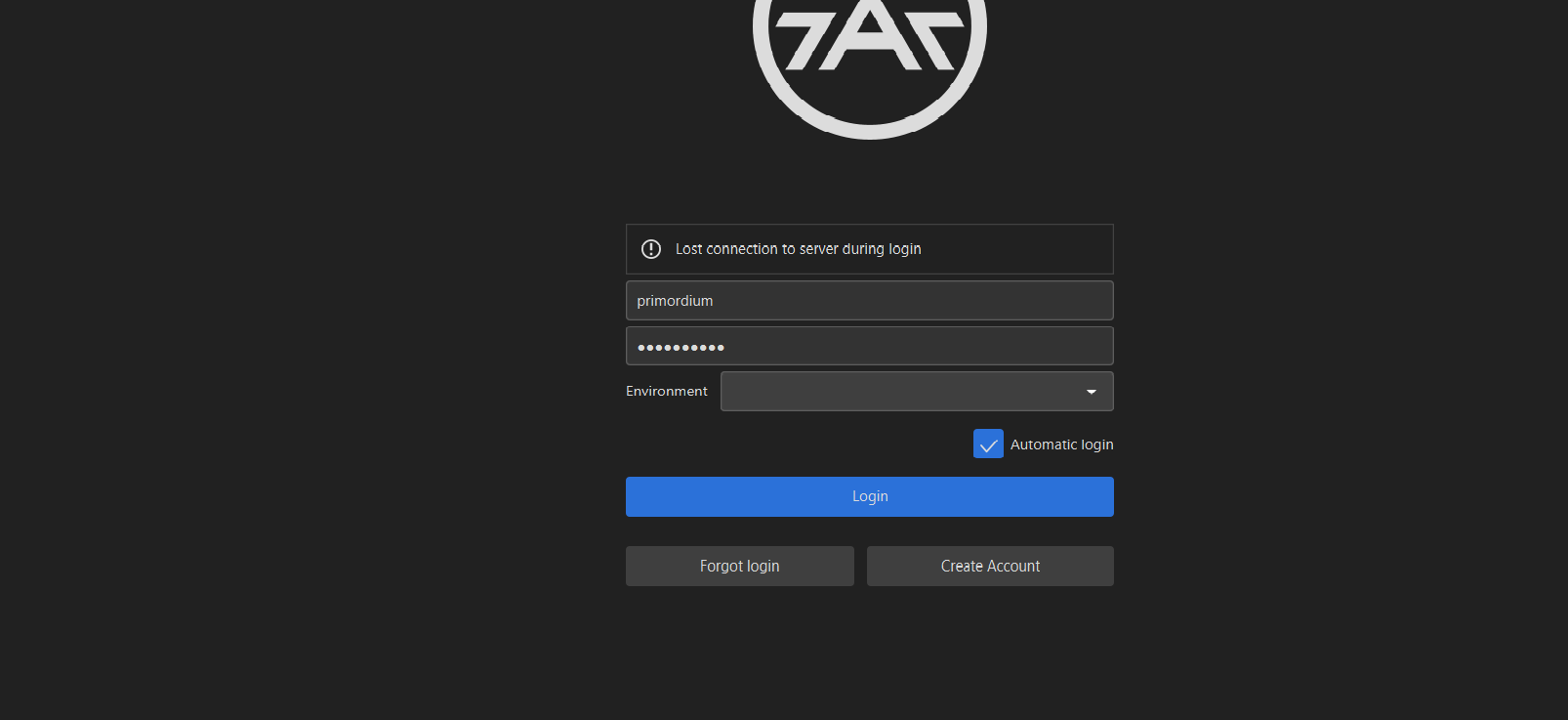Image resolution: width=1568 pixels, height=720 pixels.
Task: Open Forgot login
Action: 739,567
